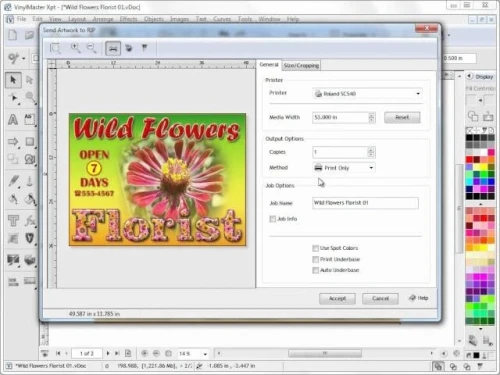
Task: Click the new document icon in main toolbar
Action: click(x=13, y=35)
